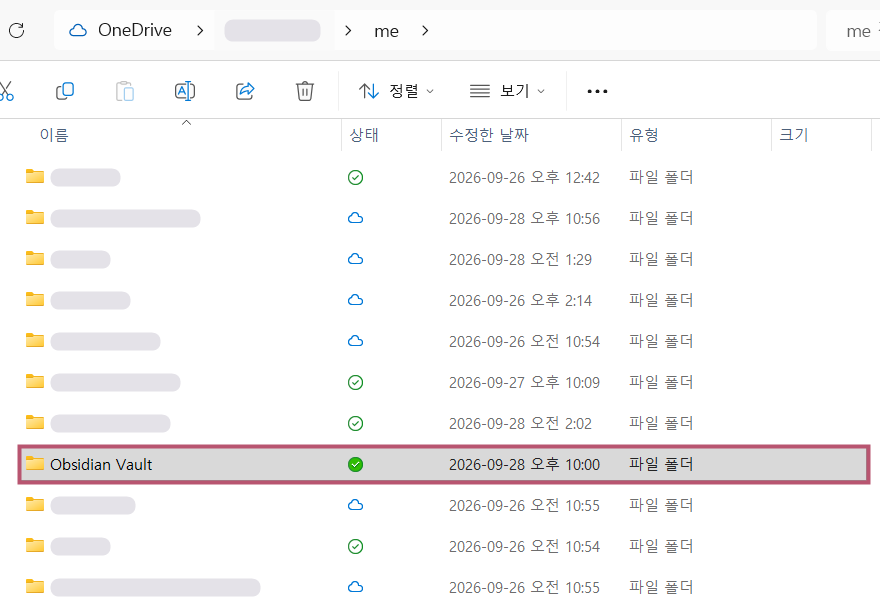Click the green synced check on Obsidian Vault

click(x=355, y=465)
